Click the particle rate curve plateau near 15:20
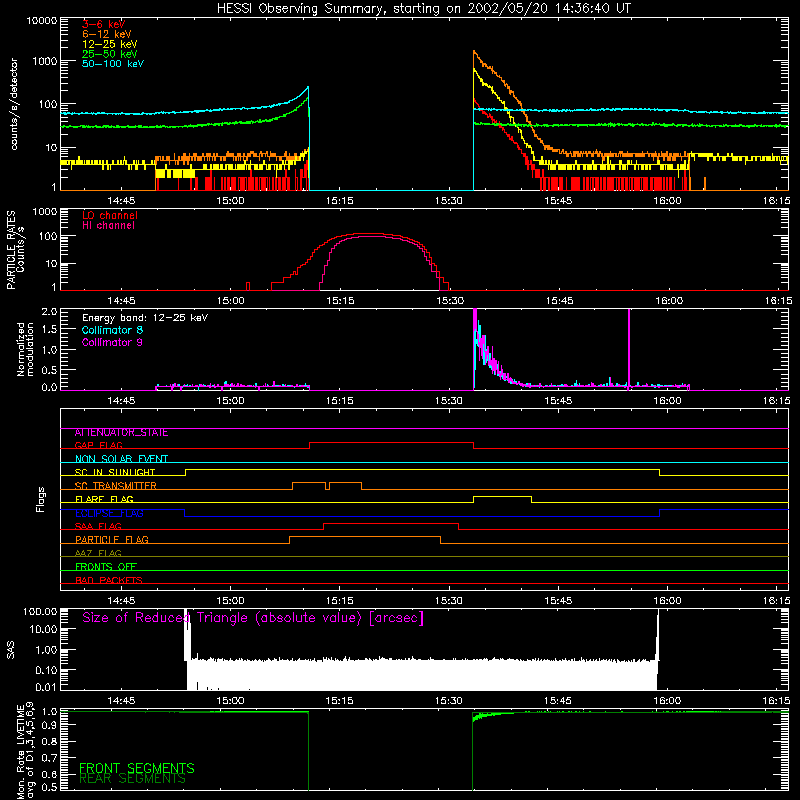The height and width of the screenshot is (800, 800). (x=367, y=234)
